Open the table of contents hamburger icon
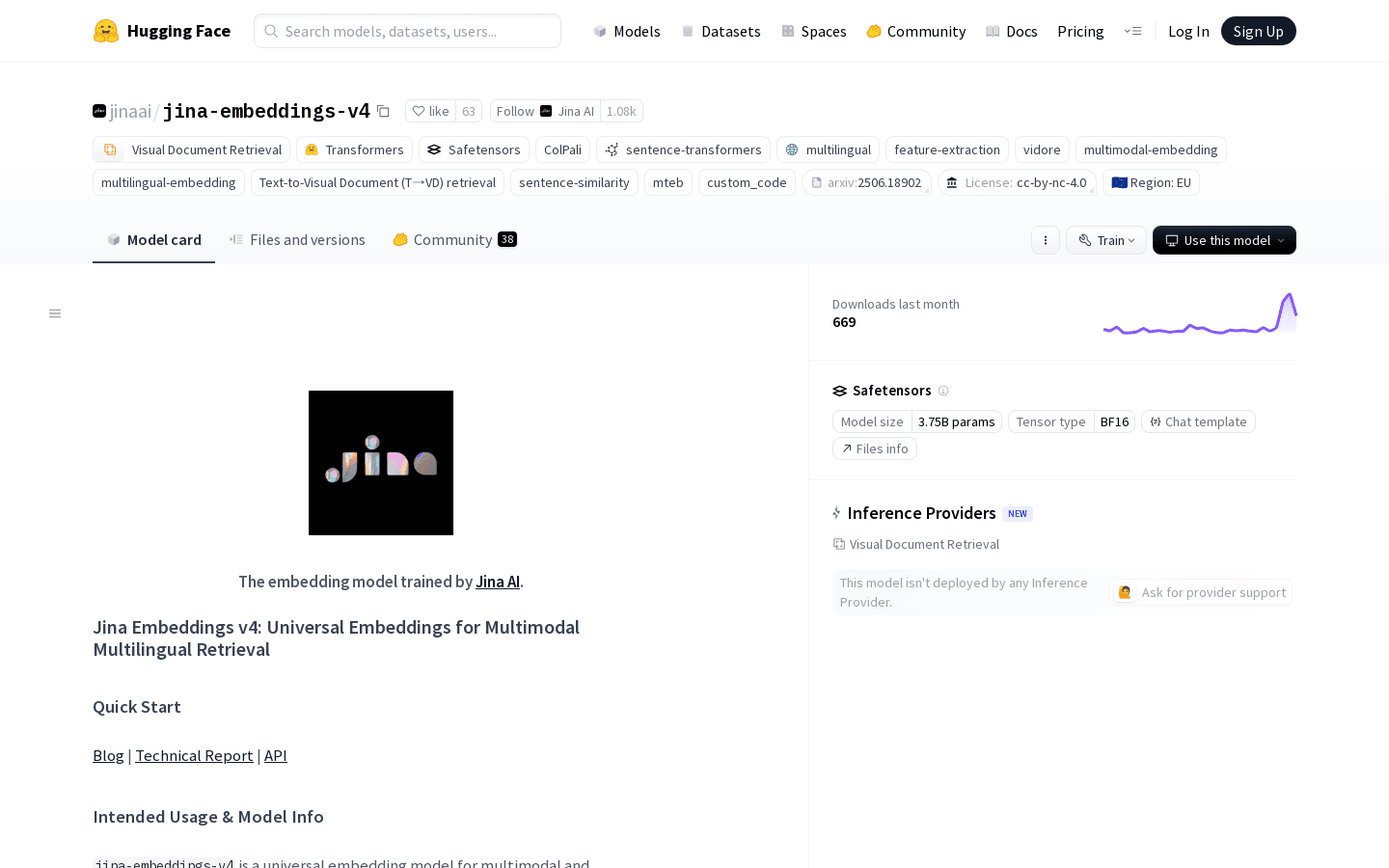The image size is (1389, 868). point(55,312)
